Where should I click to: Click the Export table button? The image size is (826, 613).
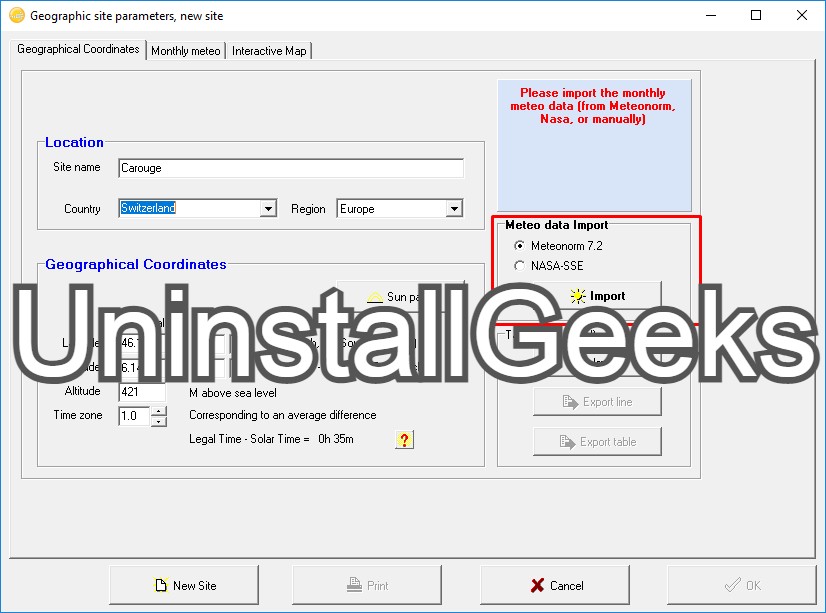pyautogui.click(x=597, y=442)
